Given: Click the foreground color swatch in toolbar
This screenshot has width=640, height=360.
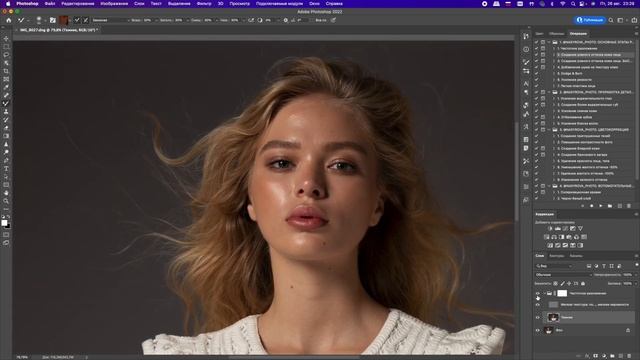Looking at the screenshot, I should tap(4, 223).
